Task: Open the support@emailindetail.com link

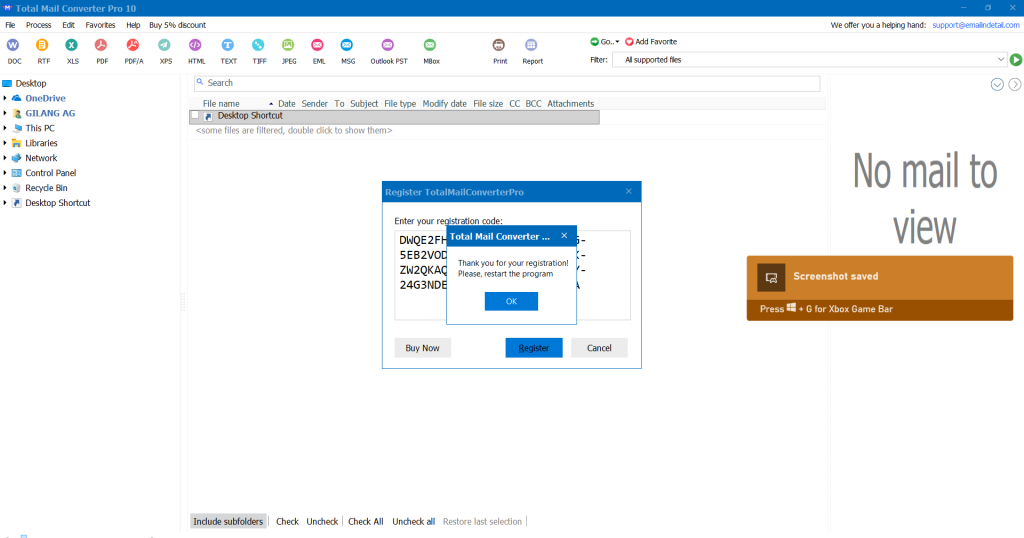Action: pos(976,25)
